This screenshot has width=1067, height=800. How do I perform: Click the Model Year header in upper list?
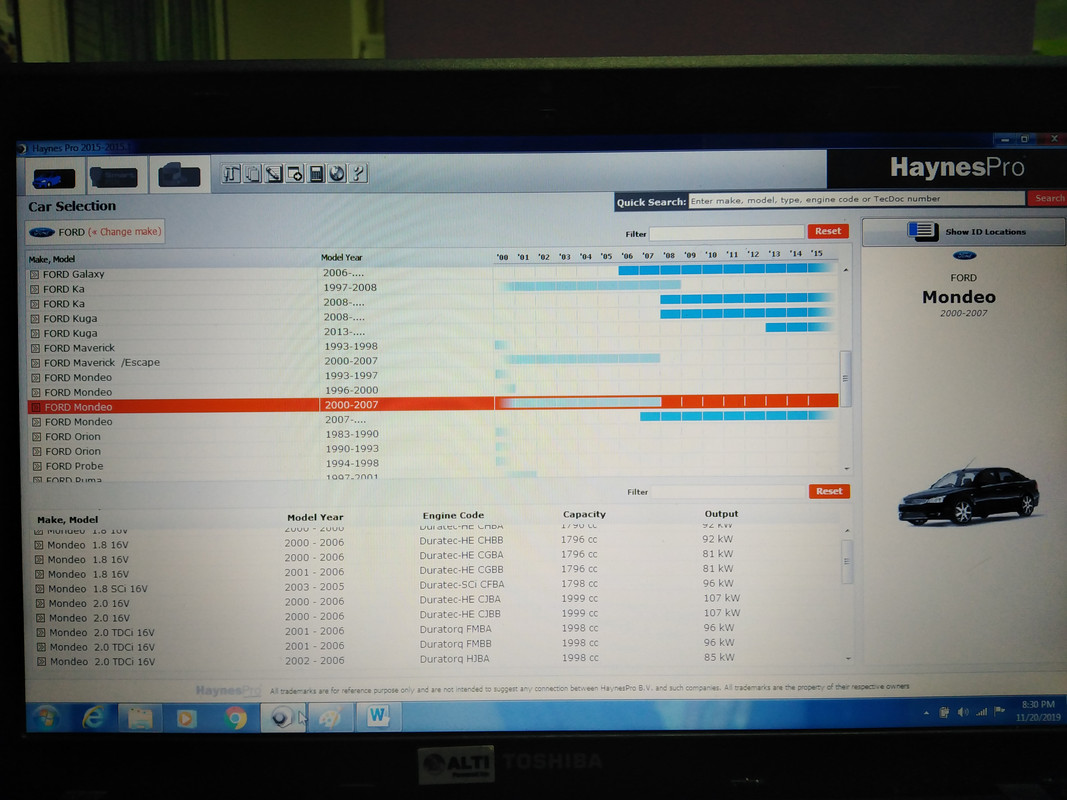pos(342,258)
